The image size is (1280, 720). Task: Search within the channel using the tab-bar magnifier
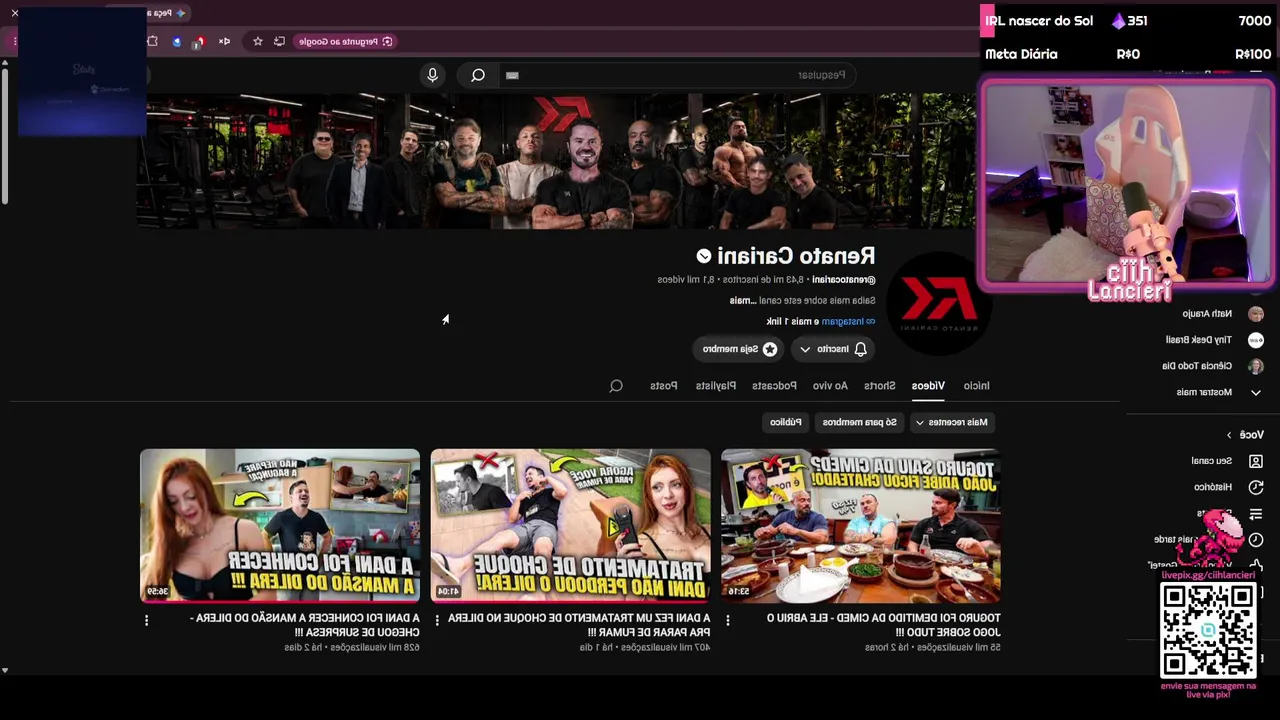tap(616, 386)
